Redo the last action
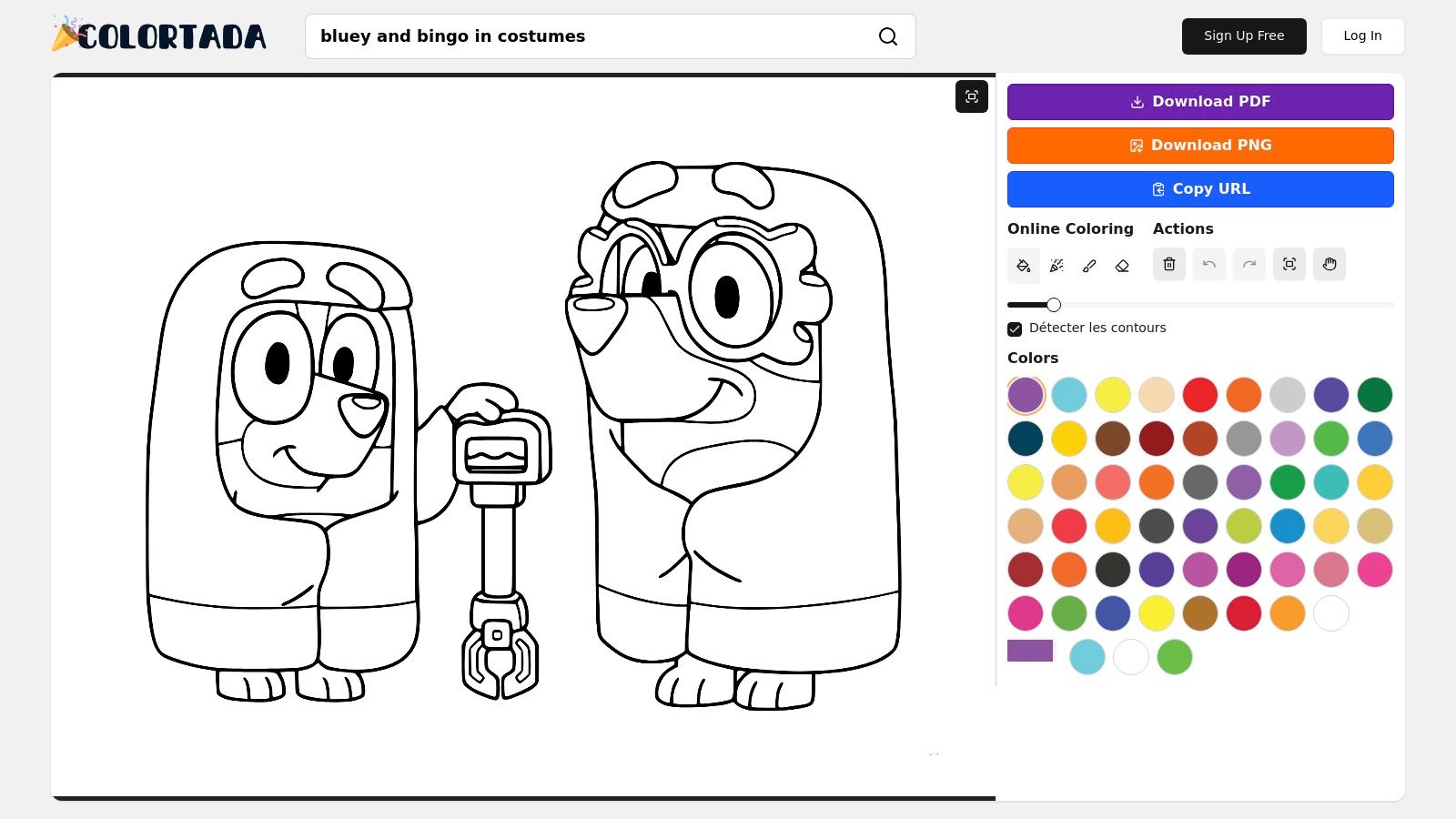This screenshot has width=1456, height=819. pos(1249,264)
